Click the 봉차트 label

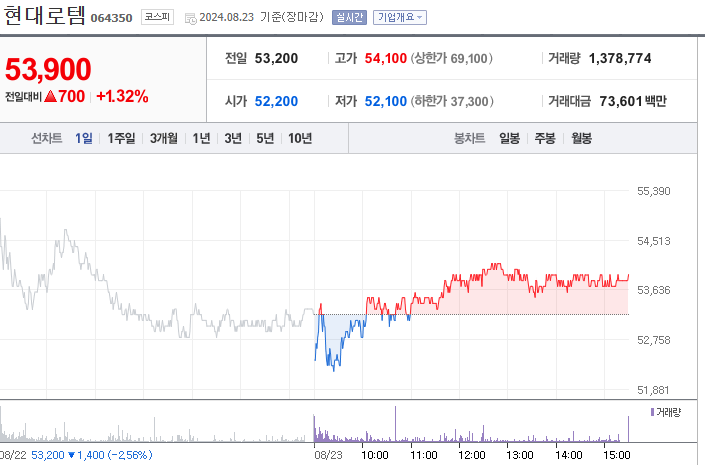pyautogui.click(x=469, y=138)
